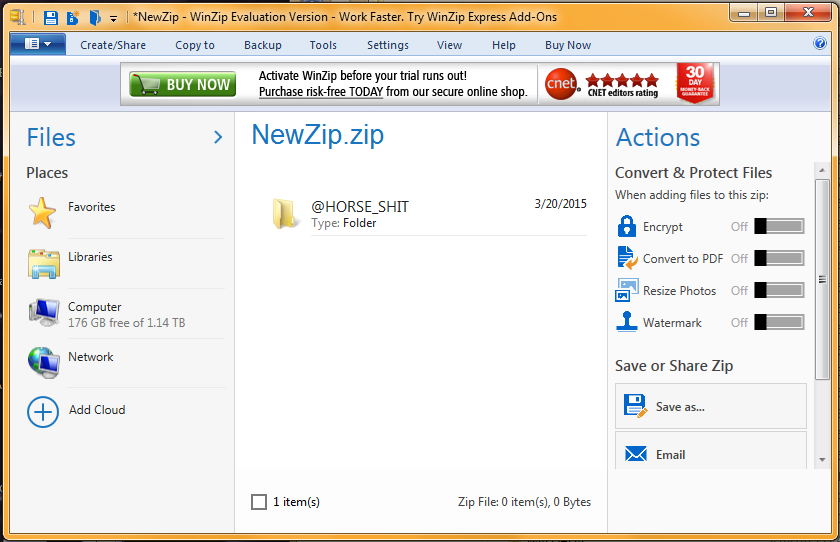Click the WinZip app icon in title bar
The height and width of the screenshot is (542, 840).
(18, 17)
